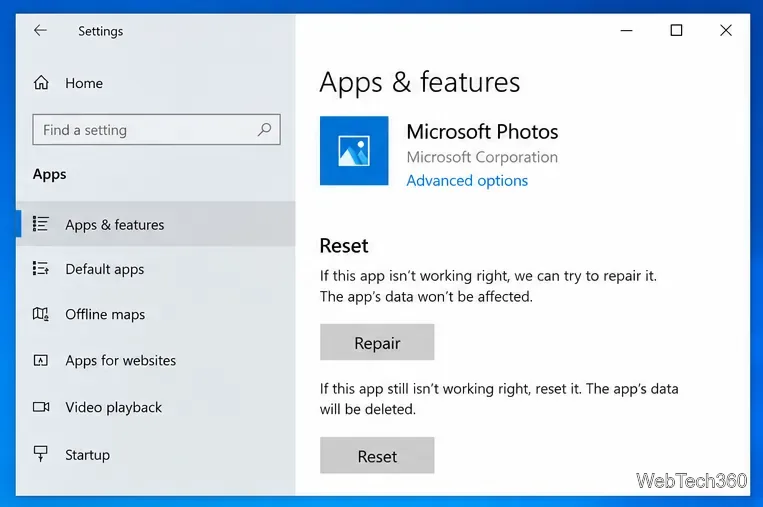763x507 pixels.
Task: Click the Offline maps map icon
Action: click(40, 314)
